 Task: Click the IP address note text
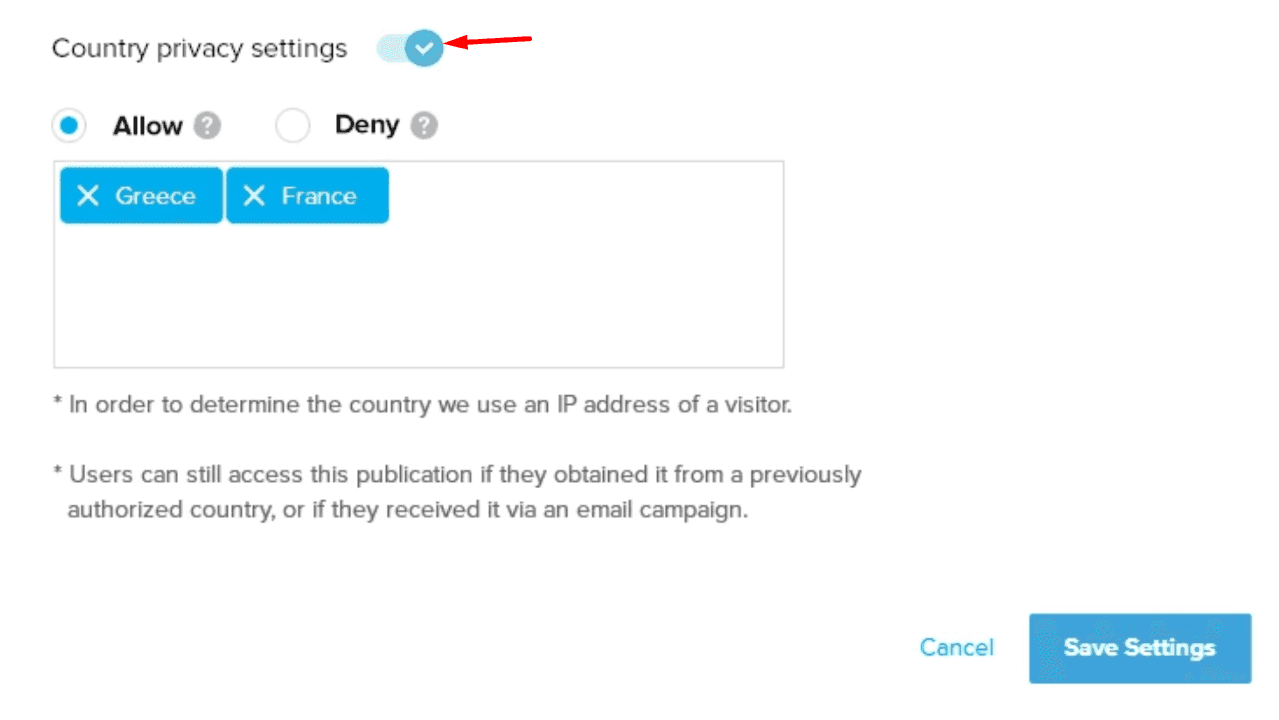(x=422, y=406)
